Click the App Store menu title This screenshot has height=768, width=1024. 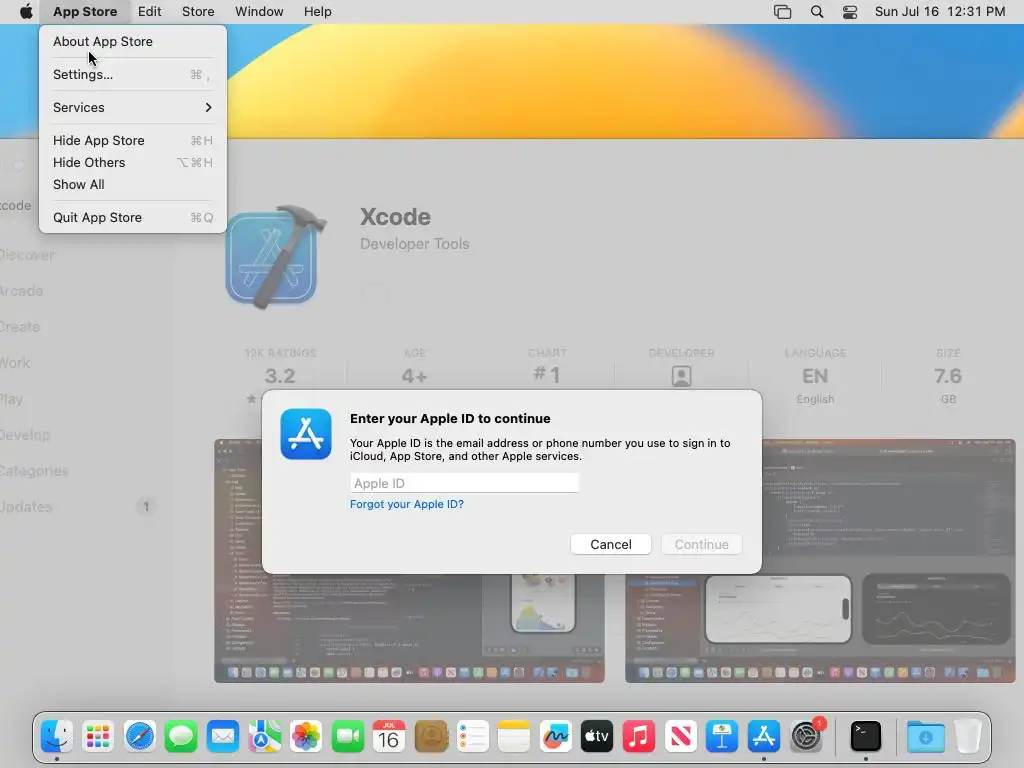pos(85,11)
